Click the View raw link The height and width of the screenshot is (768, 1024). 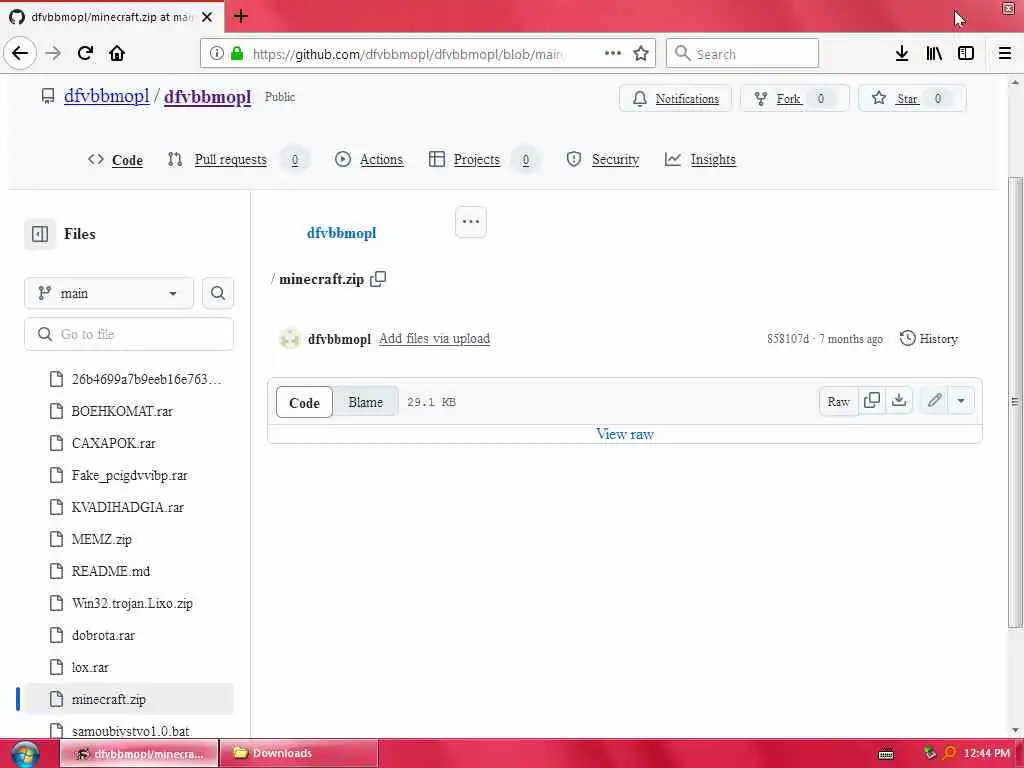(x=624, y=434)
